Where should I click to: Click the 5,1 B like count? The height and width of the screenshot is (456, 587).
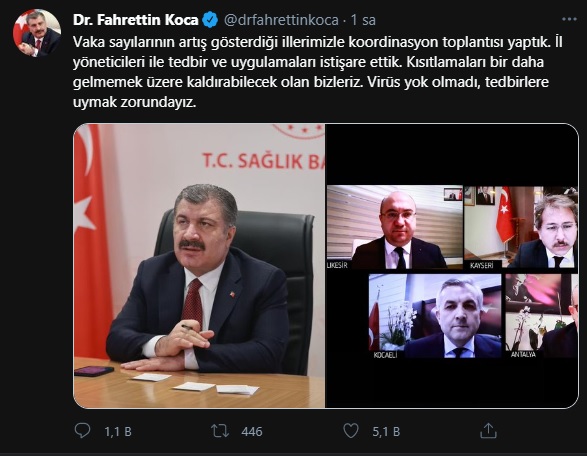386,432
